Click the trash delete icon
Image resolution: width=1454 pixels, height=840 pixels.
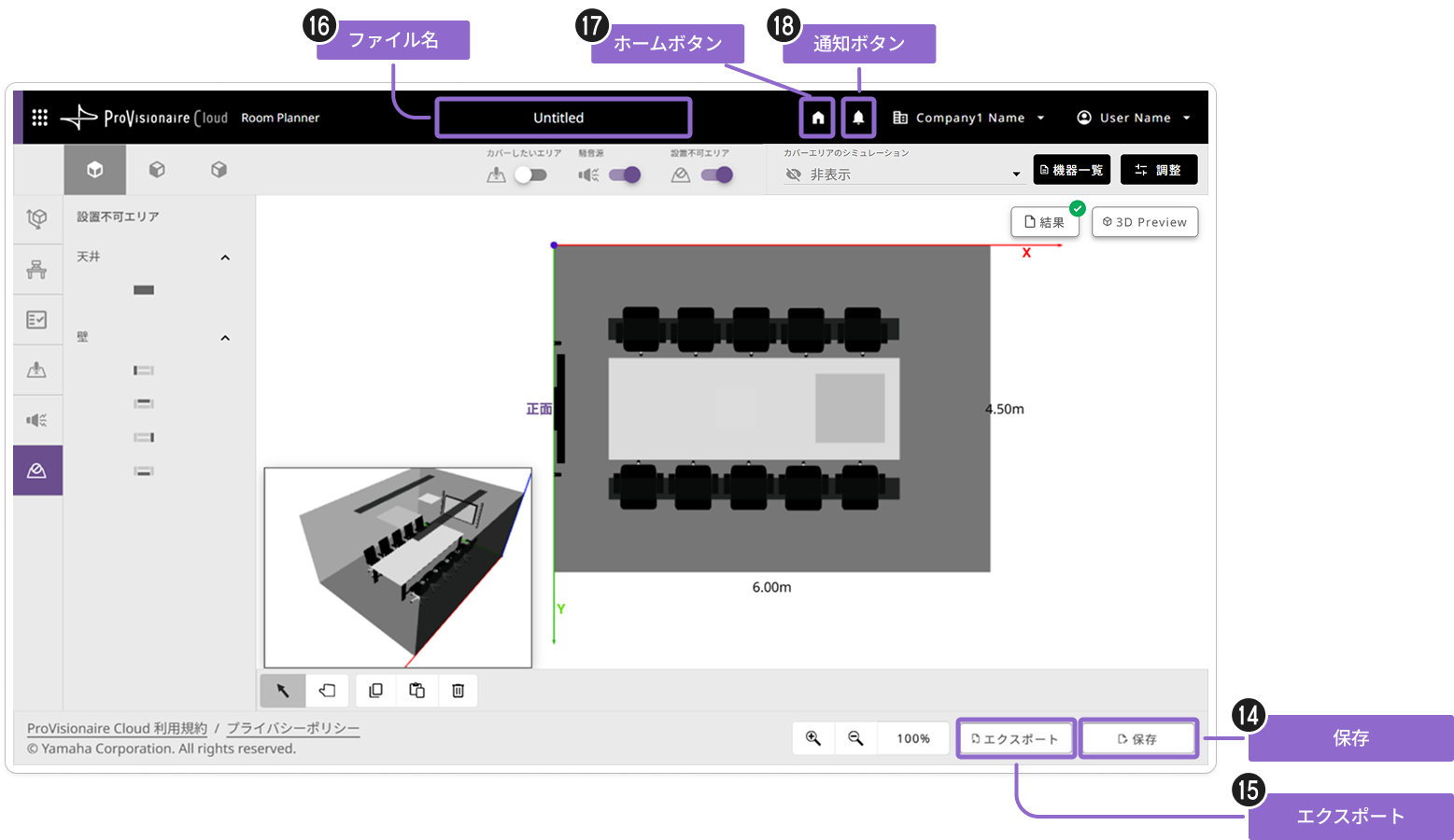pyautogui.click(x=458, y=691)
